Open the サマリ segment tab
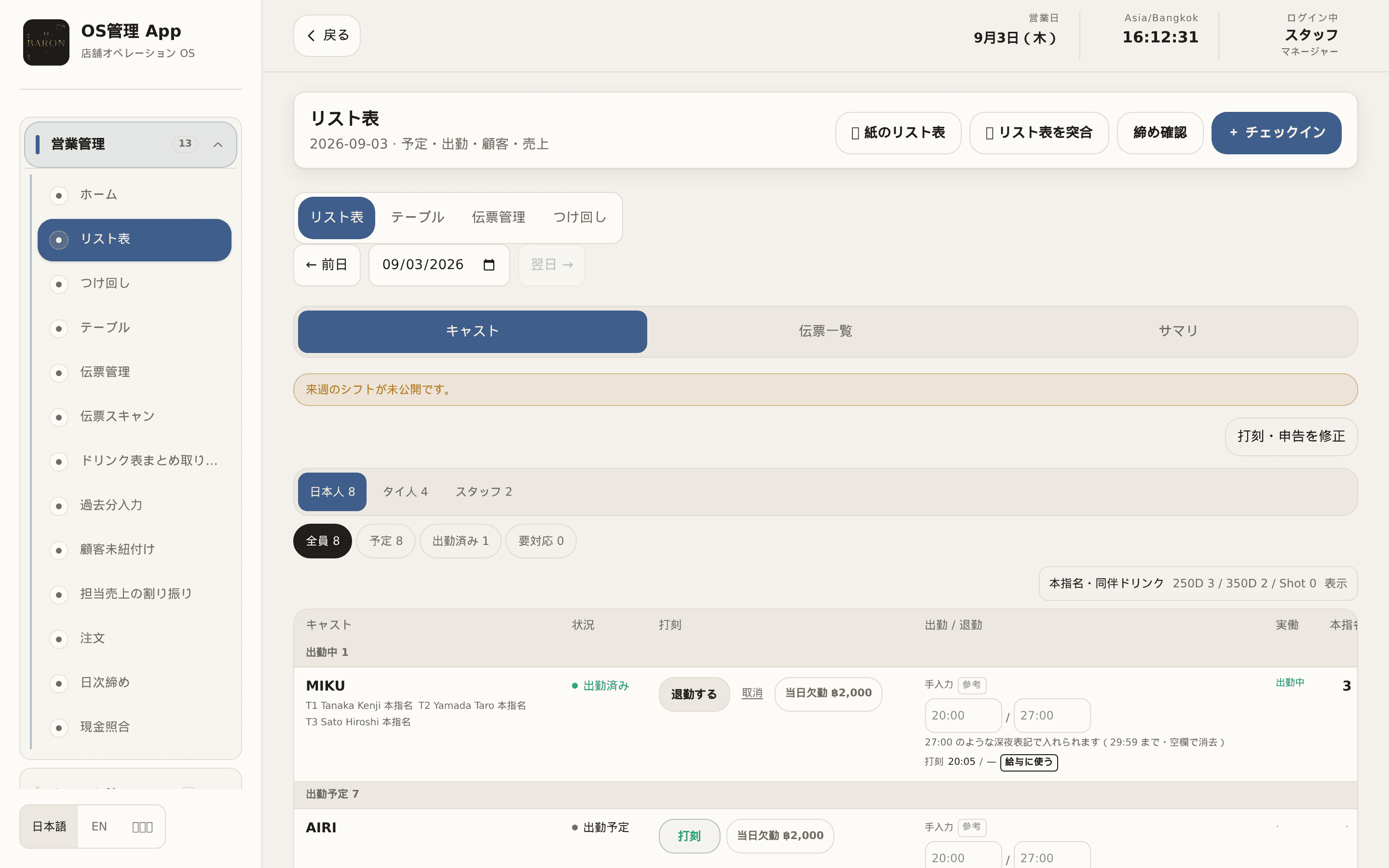This screenshot has height=868, width=1389. pyautogui.click(x=1178, y=331)
